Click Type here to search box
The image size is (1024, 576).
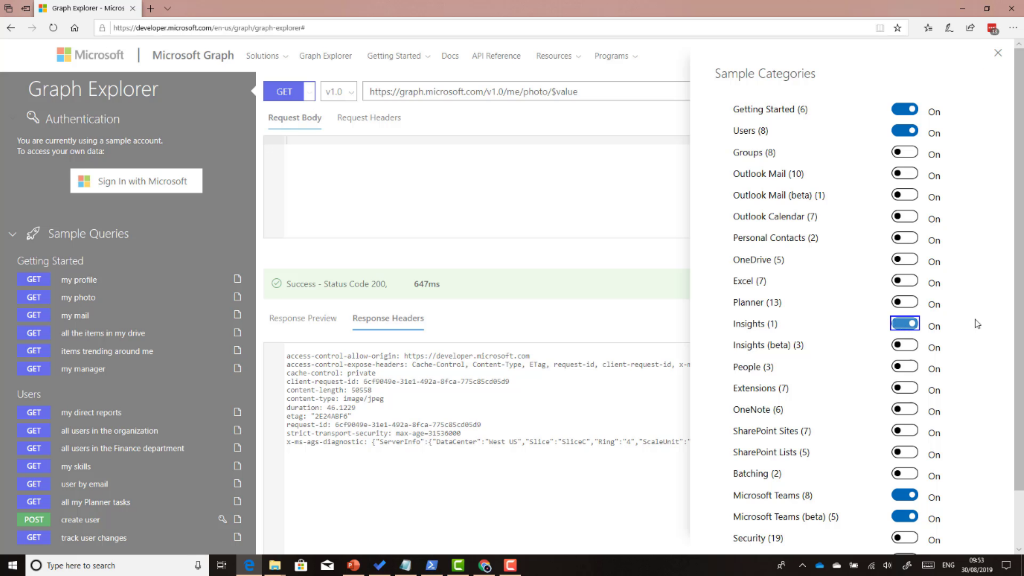coord(118,565)
